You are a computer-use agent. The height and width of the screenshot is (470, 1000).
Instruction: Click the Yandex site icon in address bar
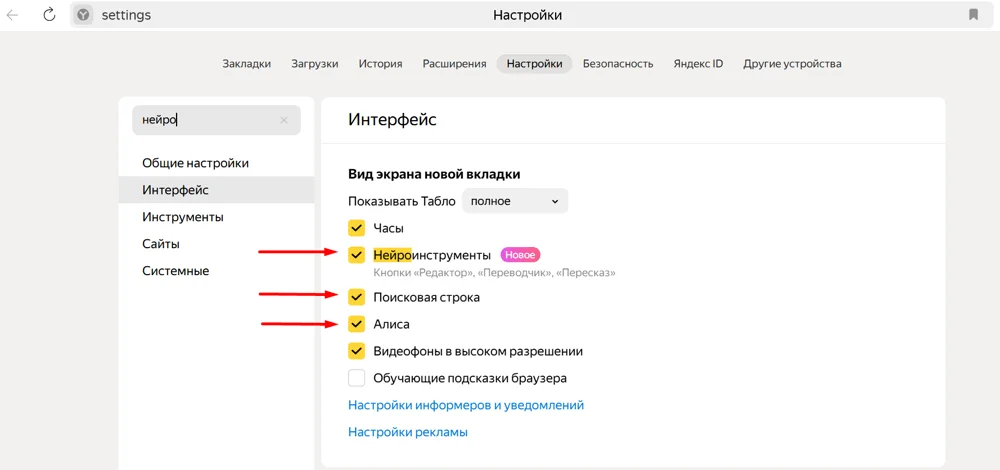[x=83, y=15]
